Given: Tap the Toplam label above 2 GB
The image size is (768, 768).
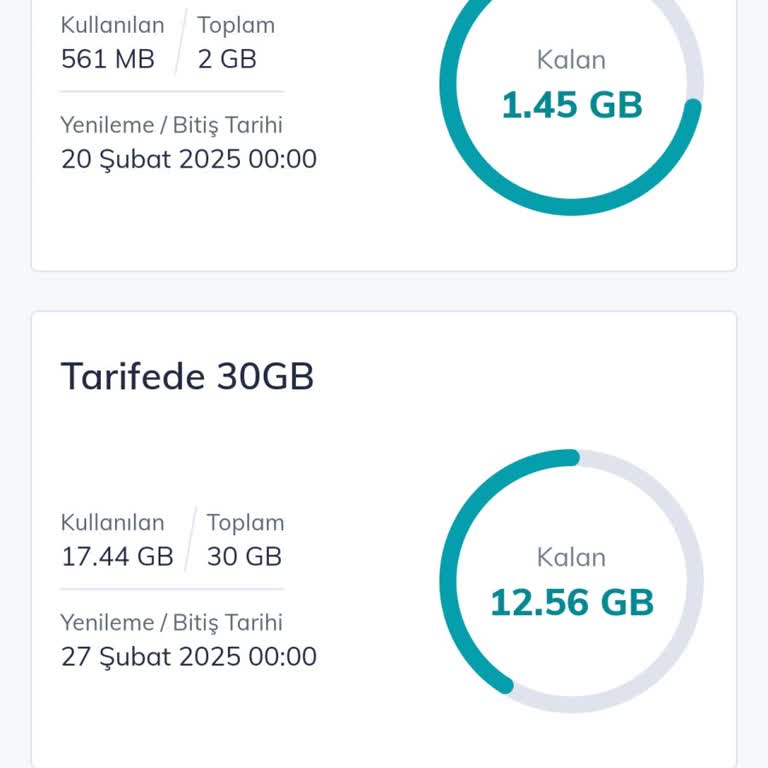Looking at the screenshot, I should click(236, 25).
